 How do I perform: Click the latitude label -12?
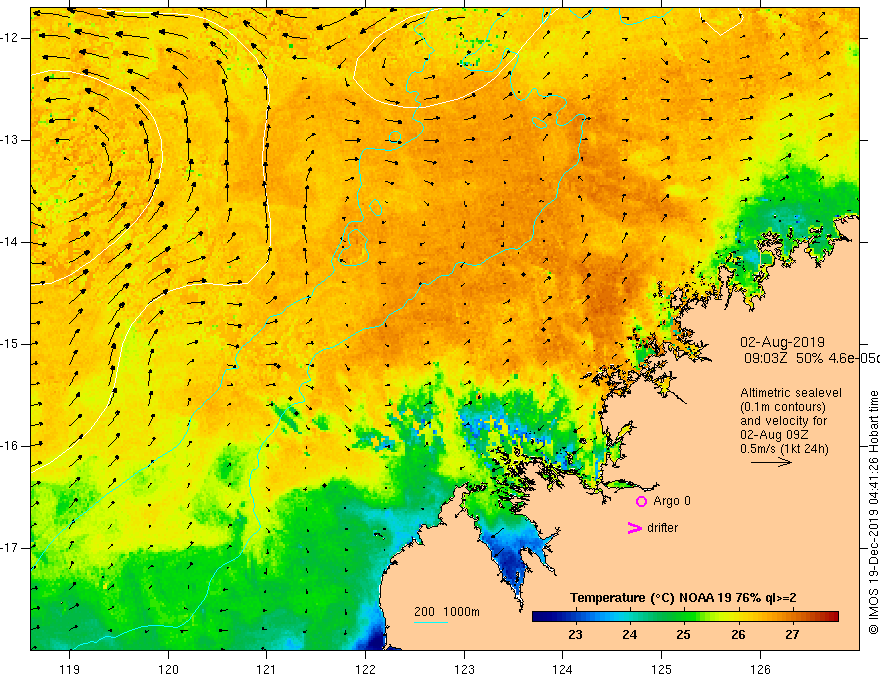tap(11, 38)
